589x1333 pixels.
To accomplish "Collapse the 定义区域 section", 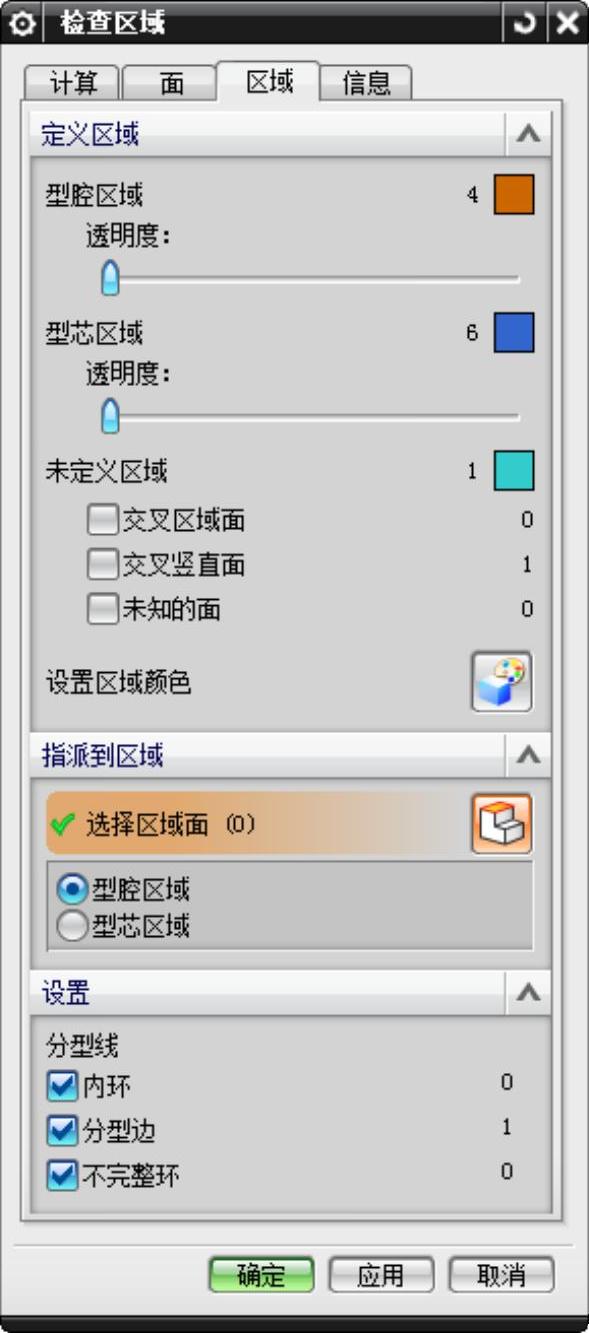I will [528, 135].
